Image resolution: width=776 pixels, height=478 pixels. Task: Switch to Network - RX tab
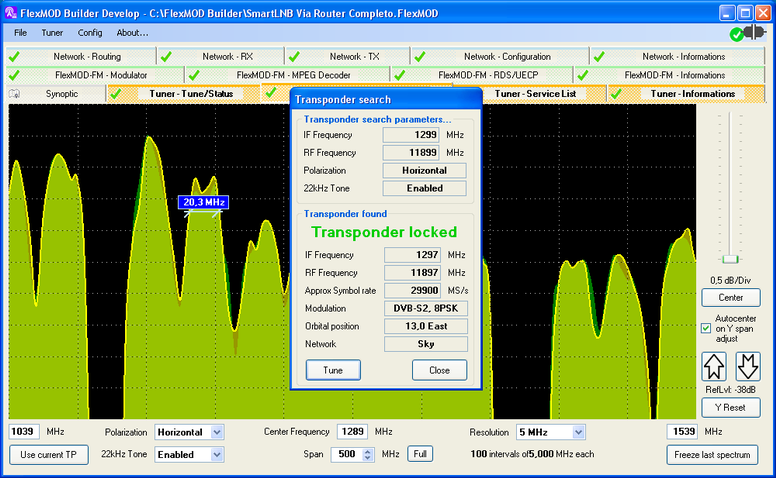coord(221,56)
